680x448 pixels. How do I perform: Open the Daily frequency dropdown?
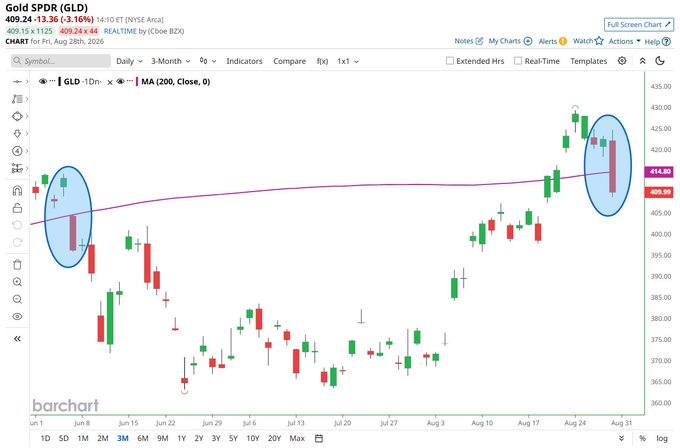129,61
